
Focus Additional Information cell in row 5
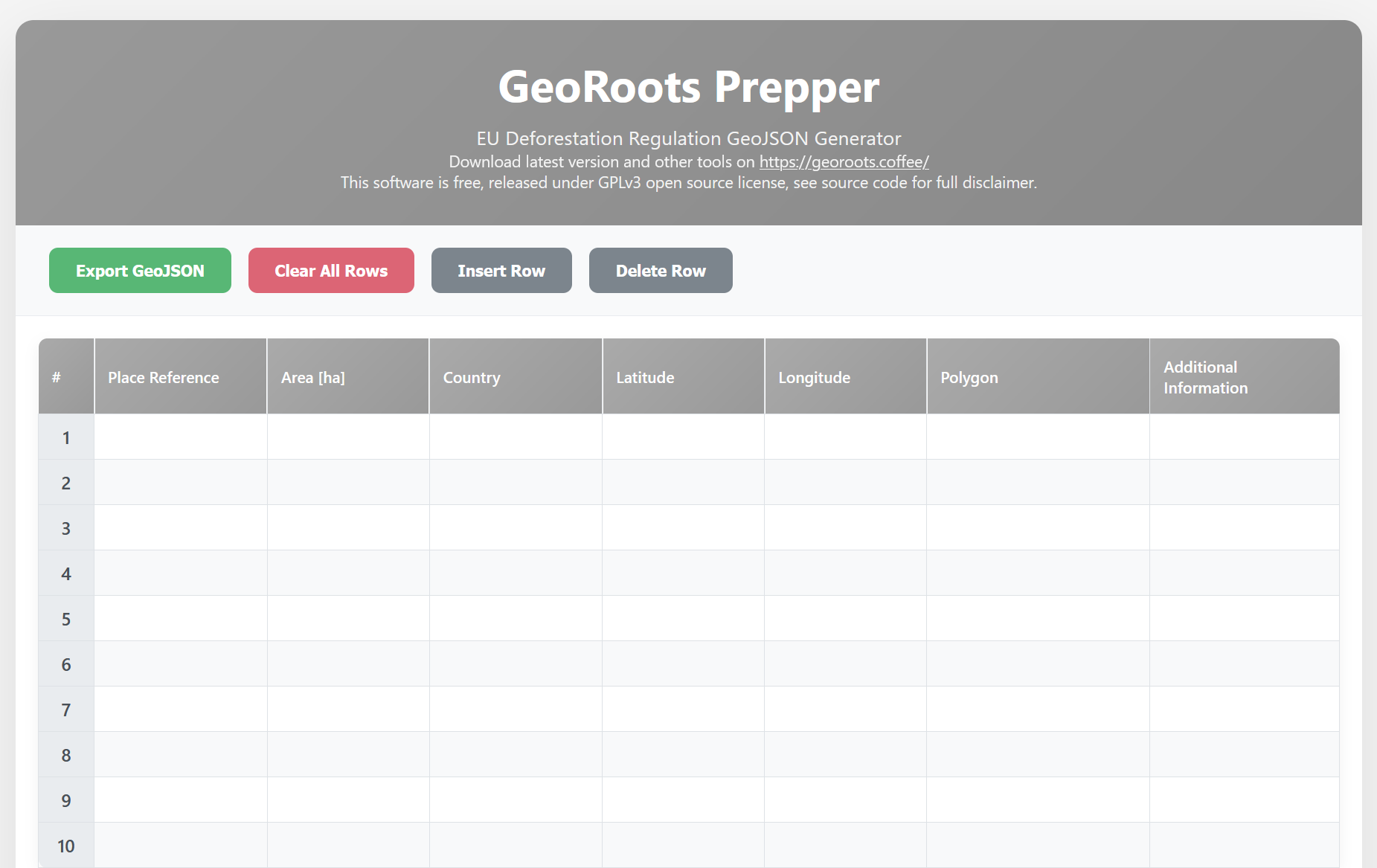pos(1245,618)
